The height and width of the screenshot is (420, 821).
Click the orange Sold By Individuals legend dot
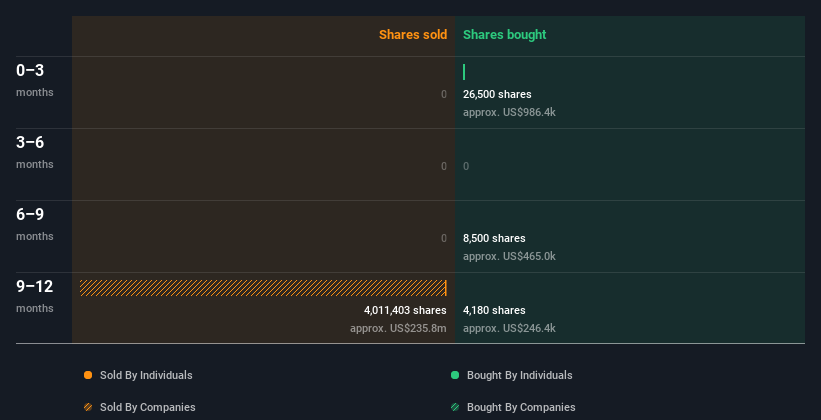pos(88,375)
